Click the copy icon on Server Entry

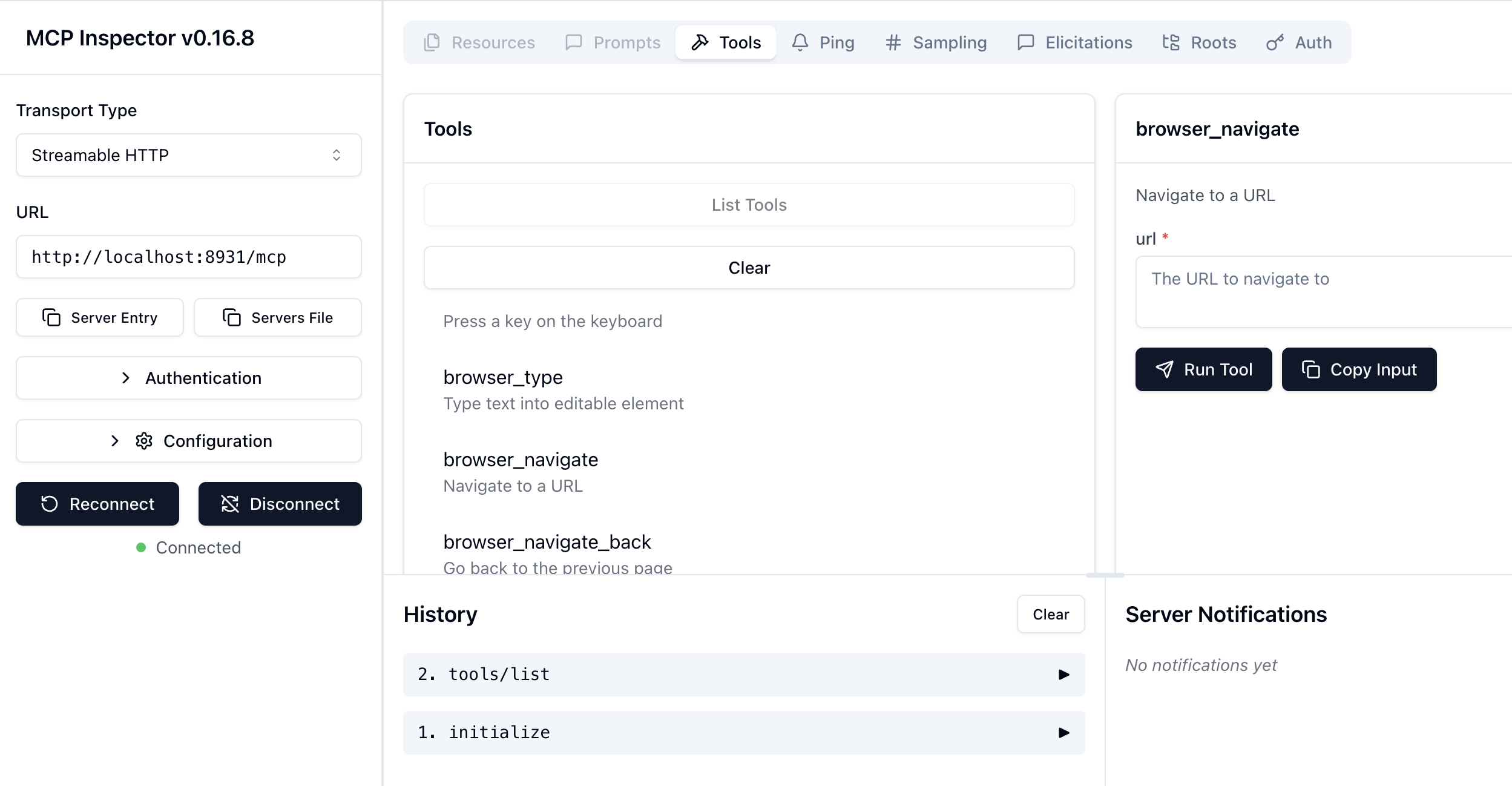[51, 317]
